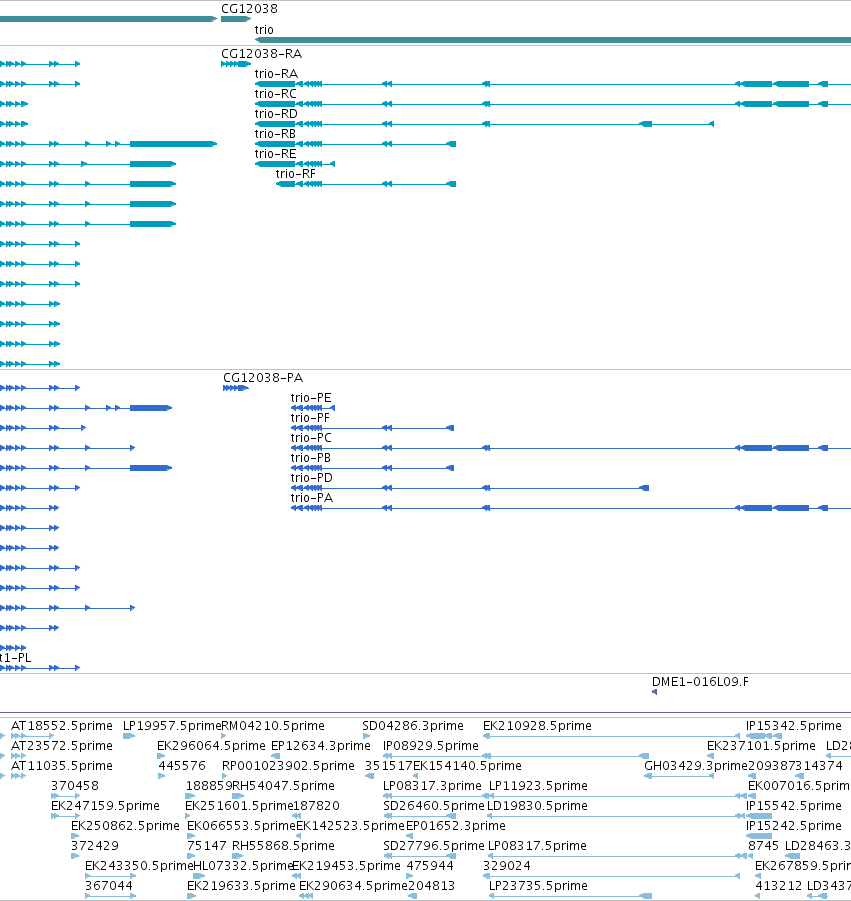Select the EP12634.3prime label
This screenshot has height=901, width=851.
pos(321,746)
